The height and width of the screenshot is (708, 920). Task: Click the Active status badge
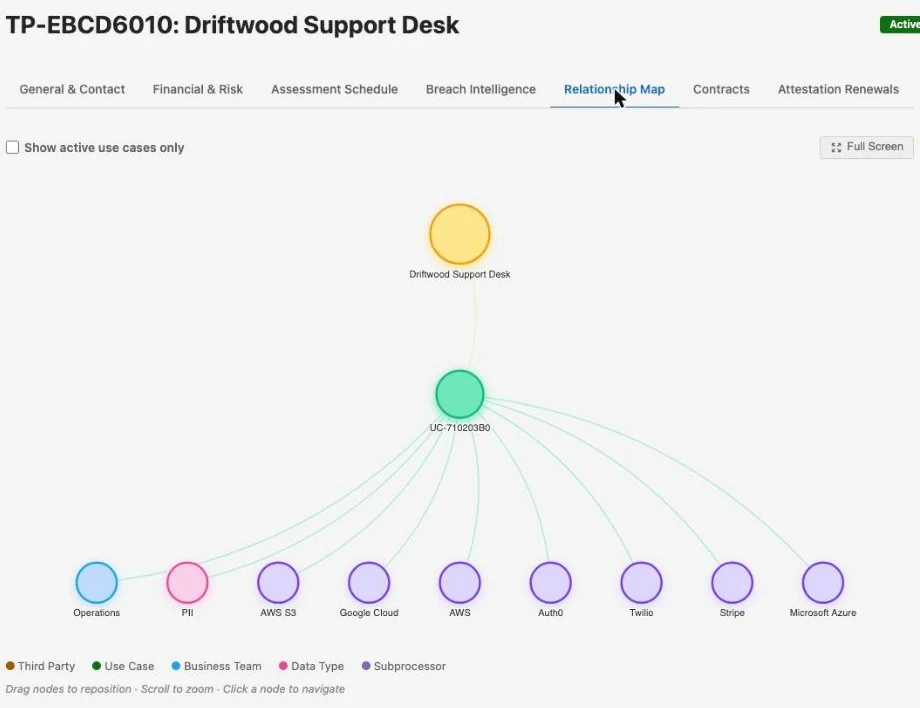point(900,25)
